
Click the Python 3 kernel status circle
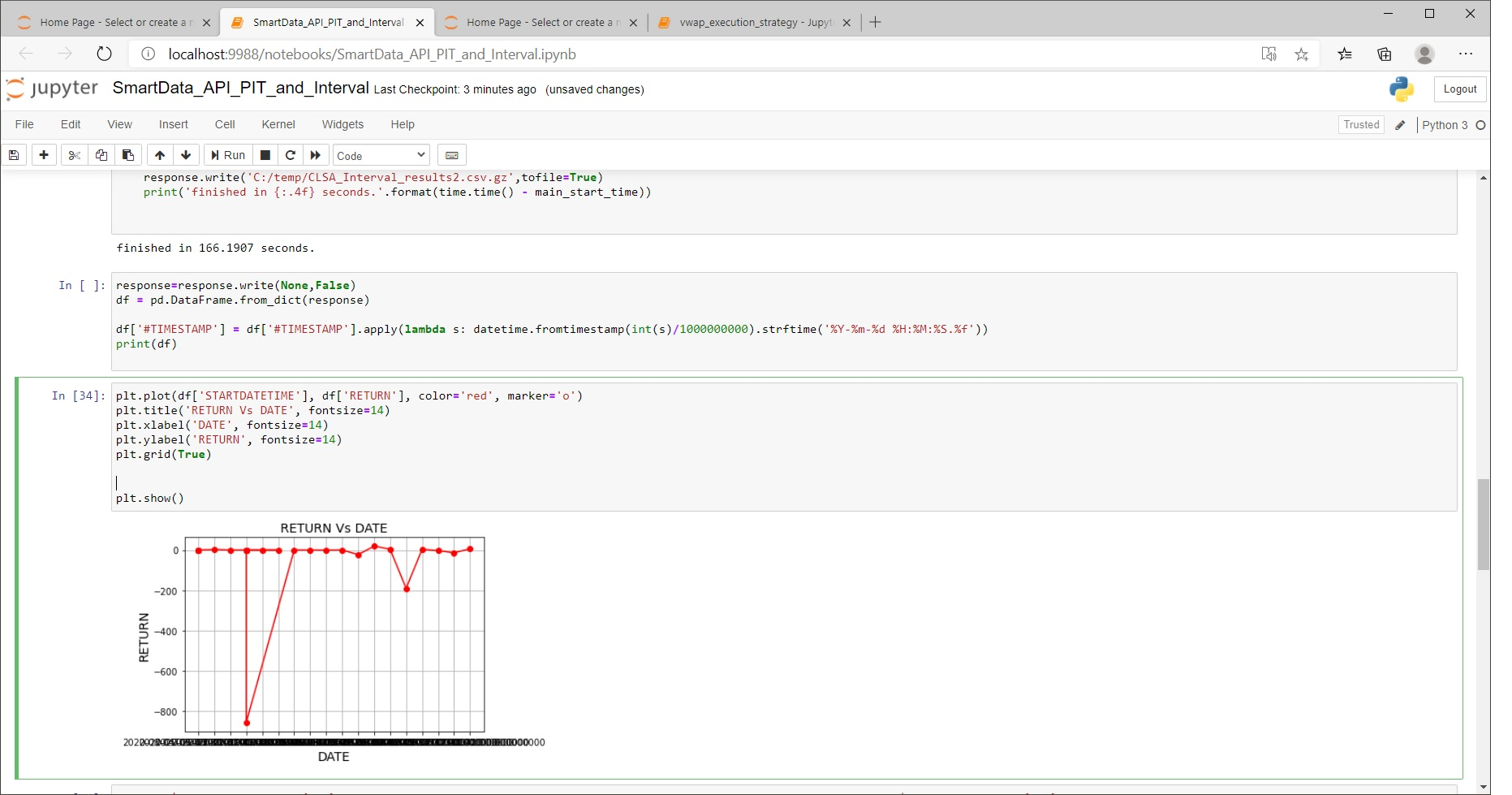click(1480, 125)
